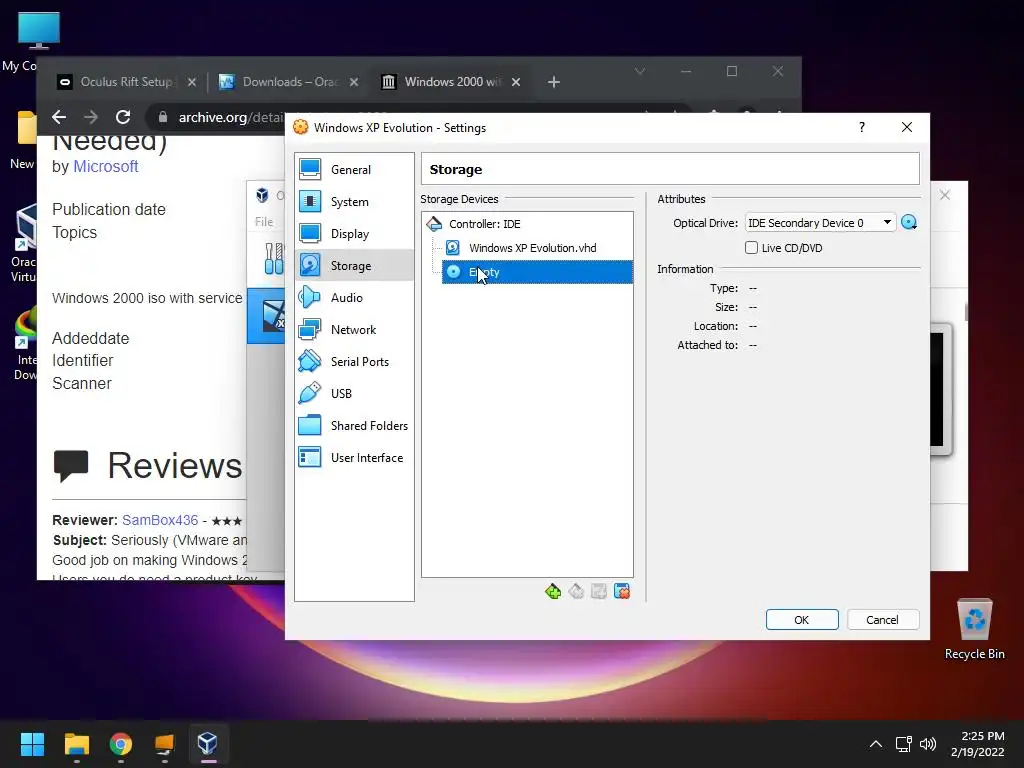1024x768 pixels.
Task: Click the add controller icon below storage list
Action: pyautogui.click(x=552, y=592)
